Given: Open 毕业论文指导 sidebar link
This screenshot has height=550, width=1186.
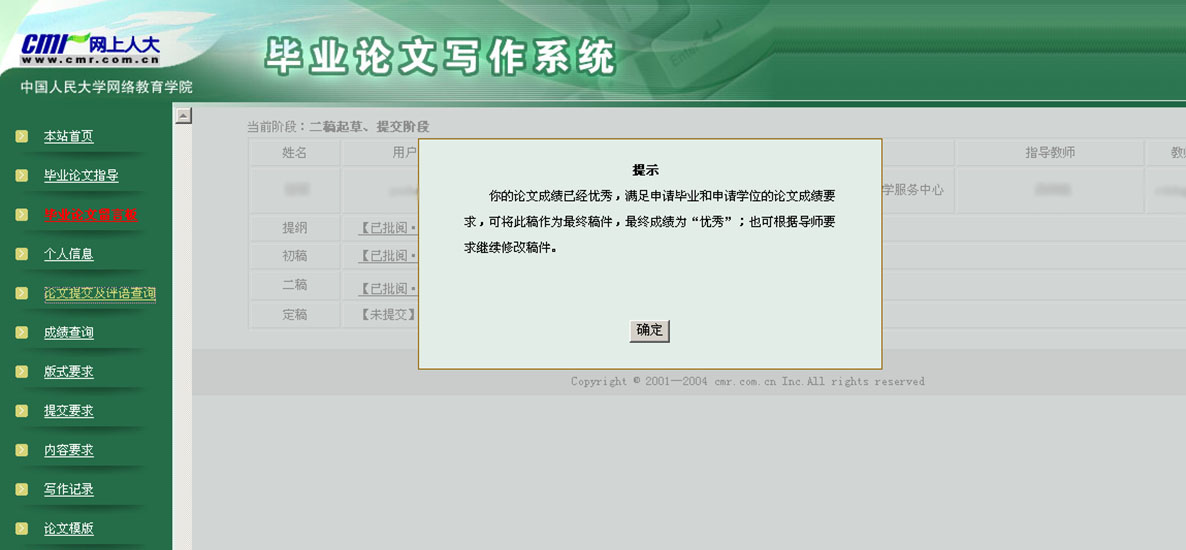Looking at the screenshot, I should (81, 176).
